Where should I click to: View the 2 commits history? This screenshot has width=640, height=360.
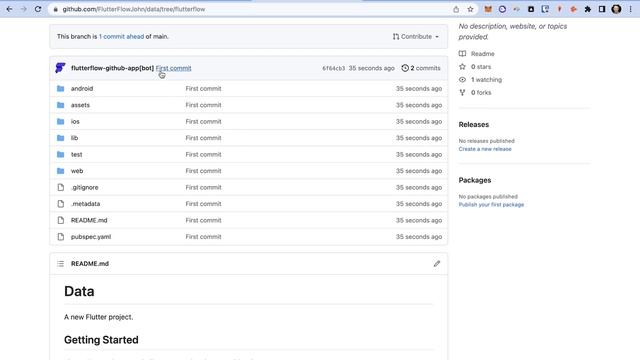pyautogui.click(x=421, y=68)
